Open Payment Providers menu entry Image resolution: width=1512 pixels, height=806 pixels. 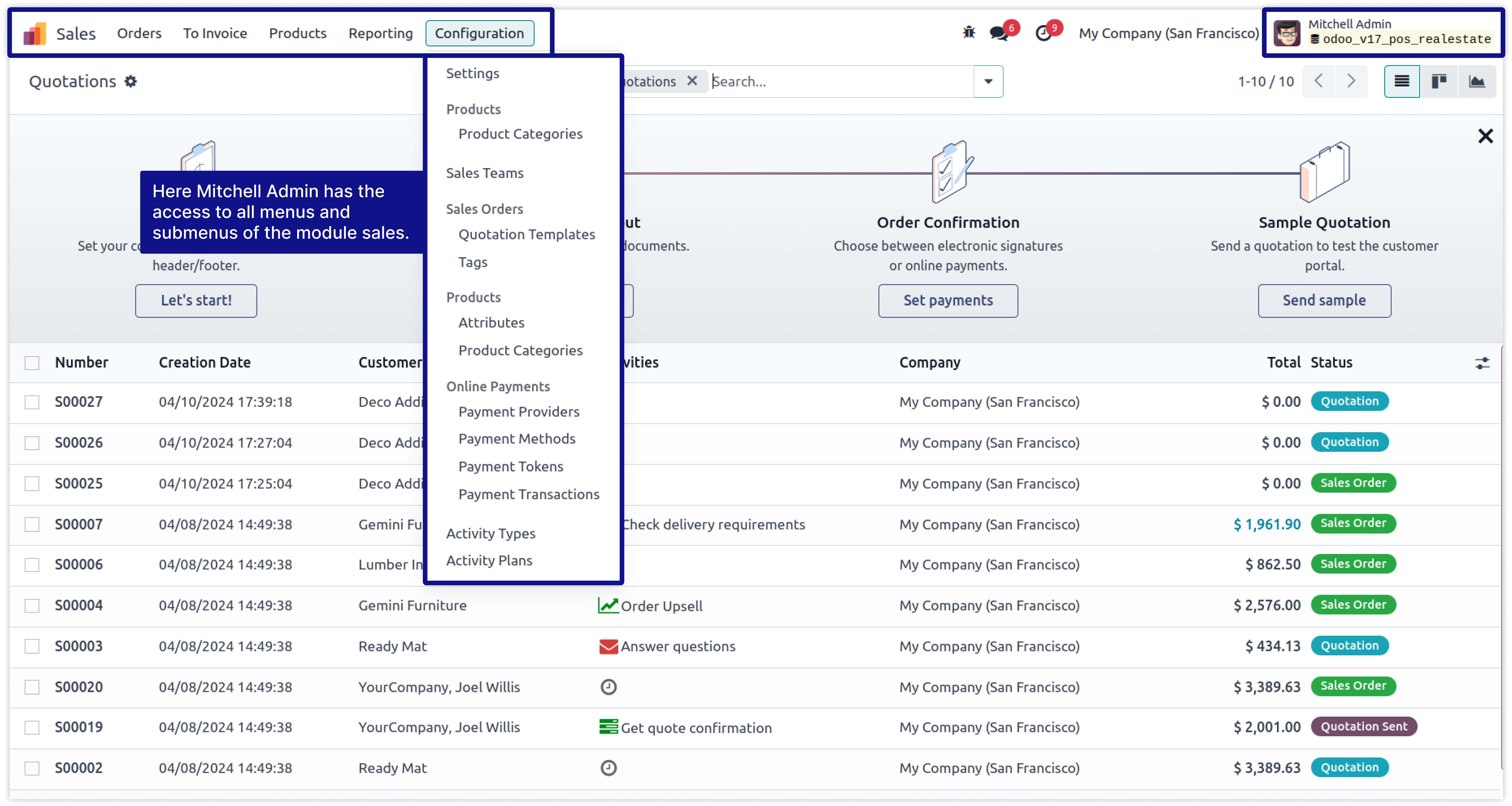pyautogui.click(x=519, y=412)
